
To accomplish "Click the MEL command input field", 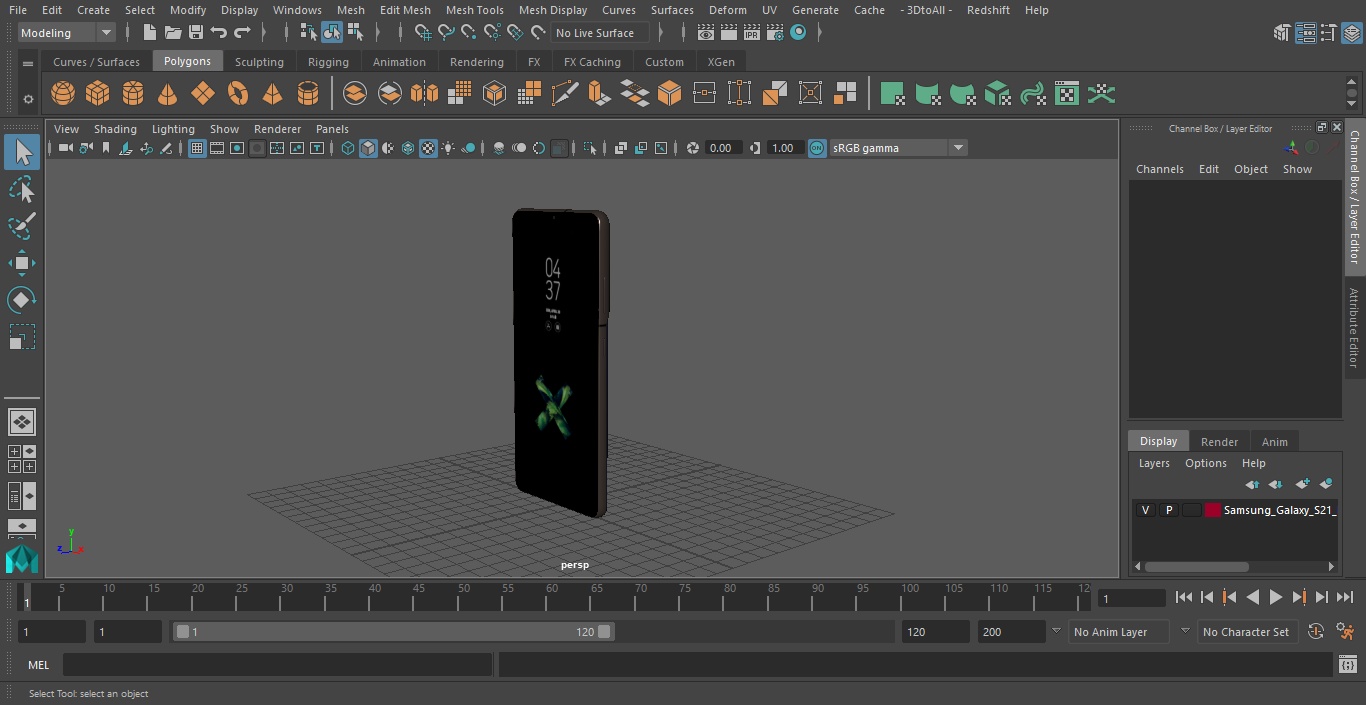I will 277,665.
